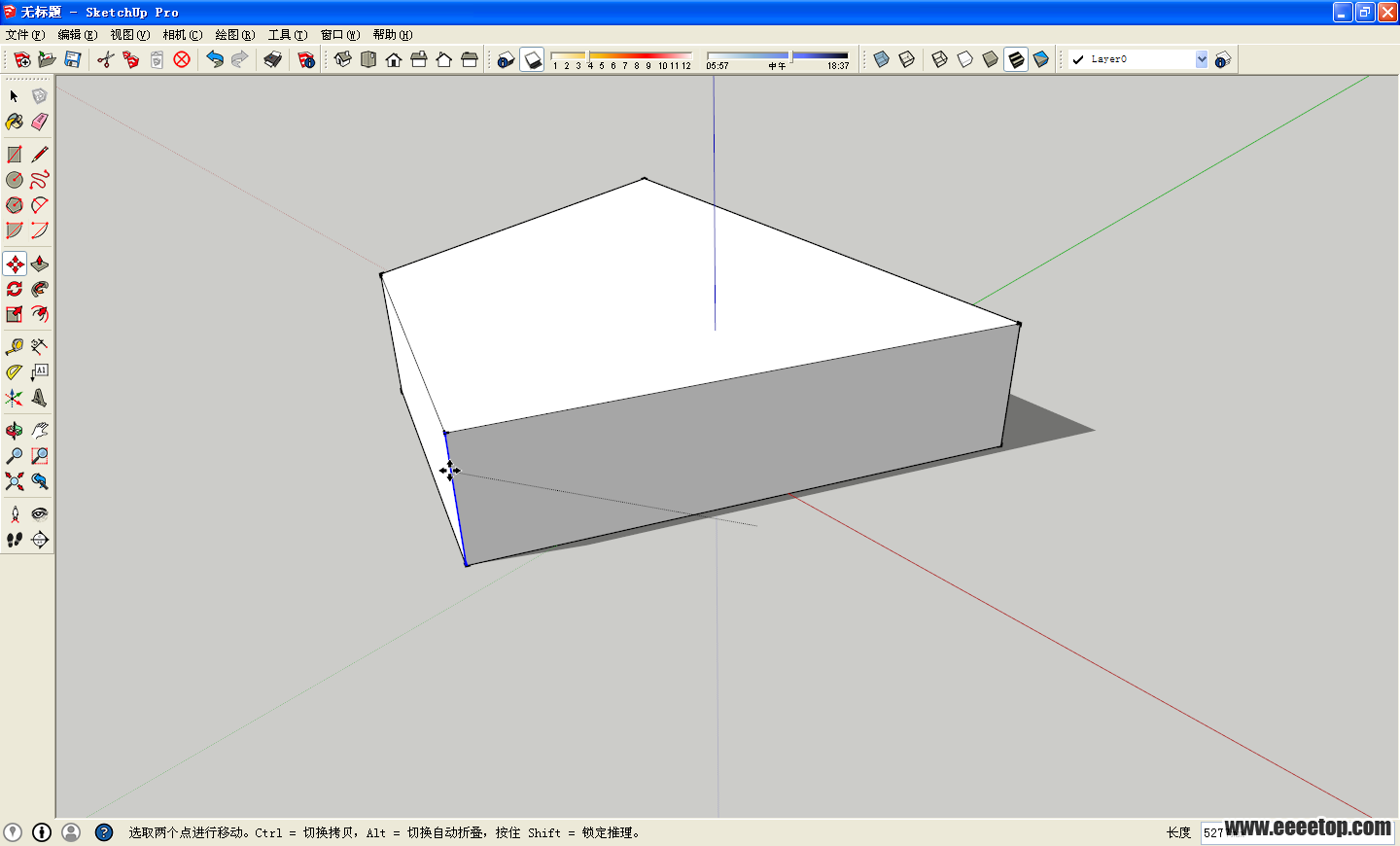Choose the Select arrow tool
Image resolution: width=1400 pixels, height=846 pixels.
coord(15,96)
